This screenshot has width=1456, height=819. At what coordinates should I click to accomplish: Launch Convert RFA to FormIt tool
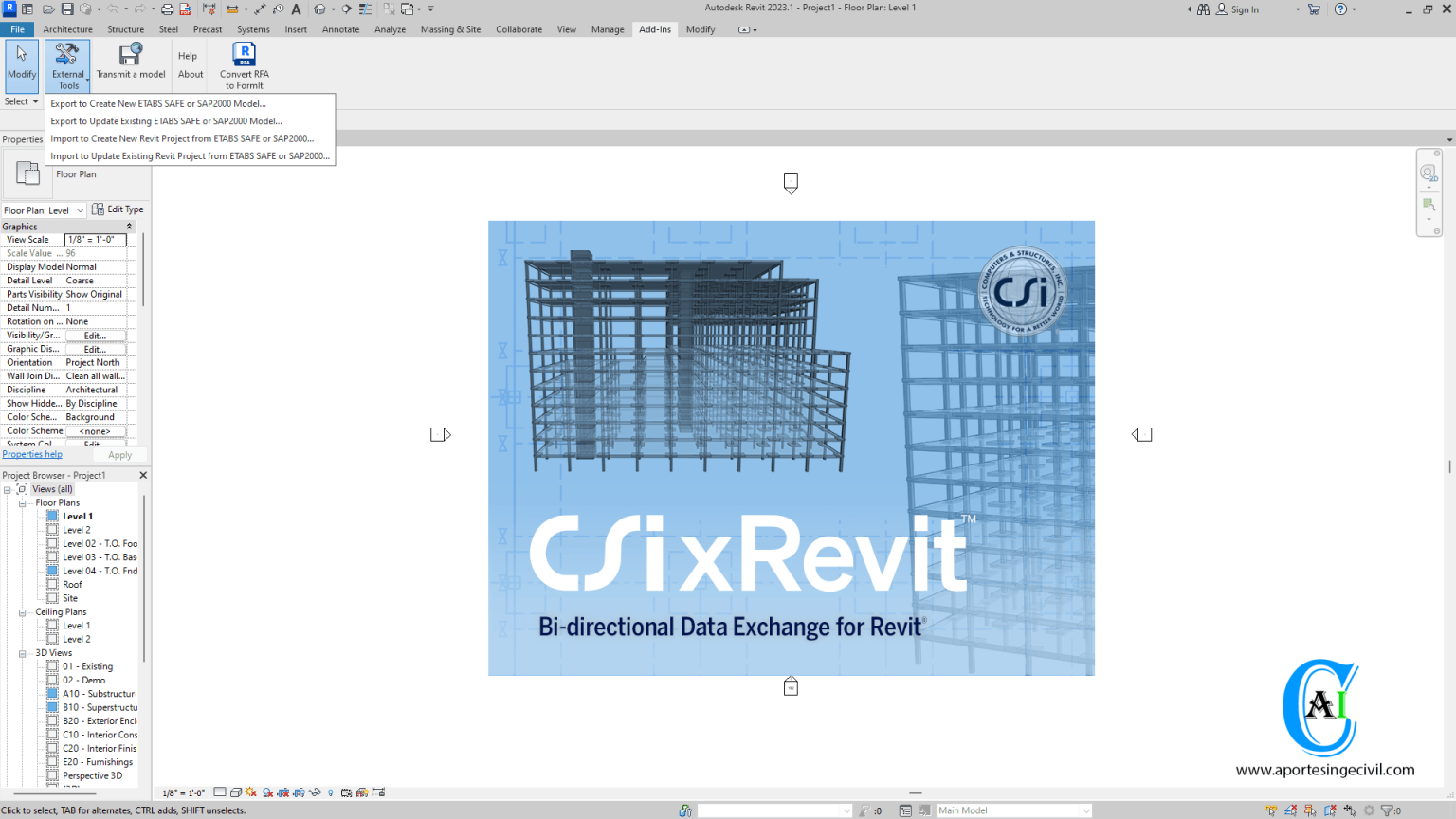tap(244, 65)
